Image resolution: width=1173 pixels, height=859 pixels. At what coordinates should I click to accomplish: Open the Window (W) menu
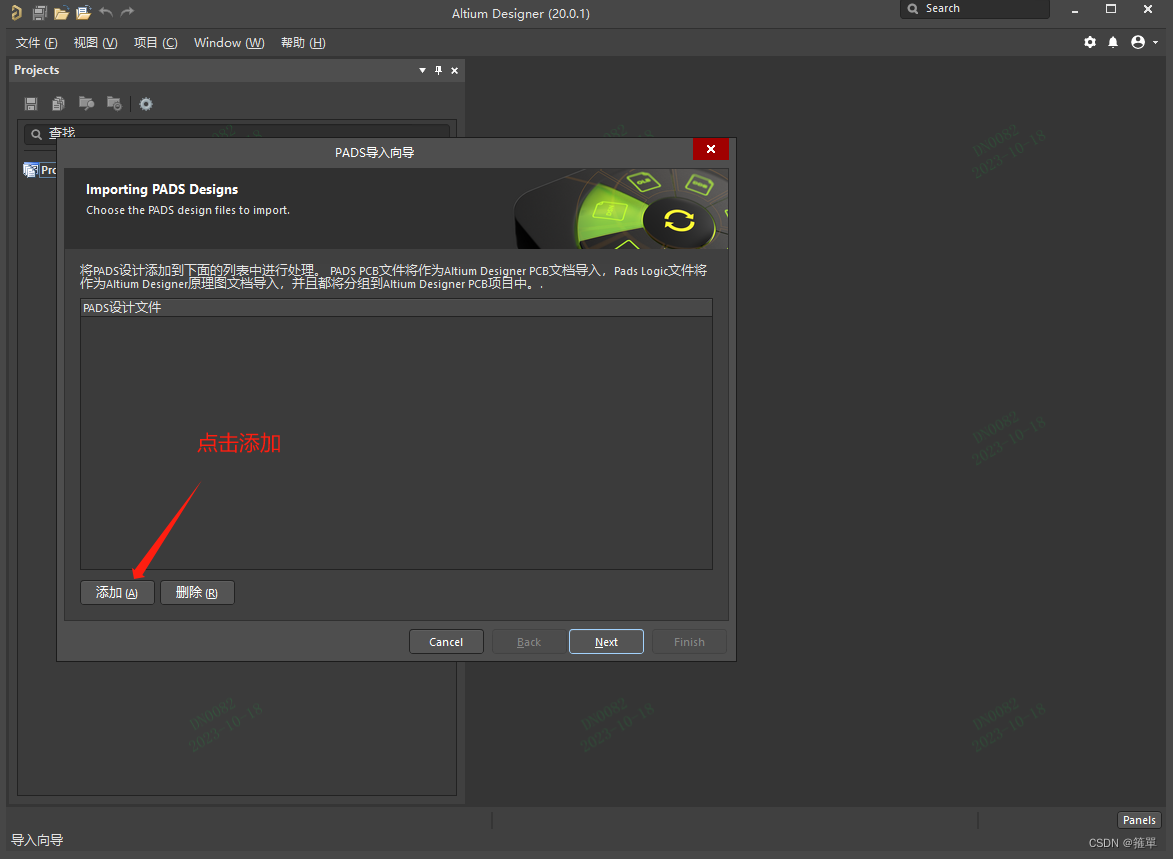click(x=228, y=42)
